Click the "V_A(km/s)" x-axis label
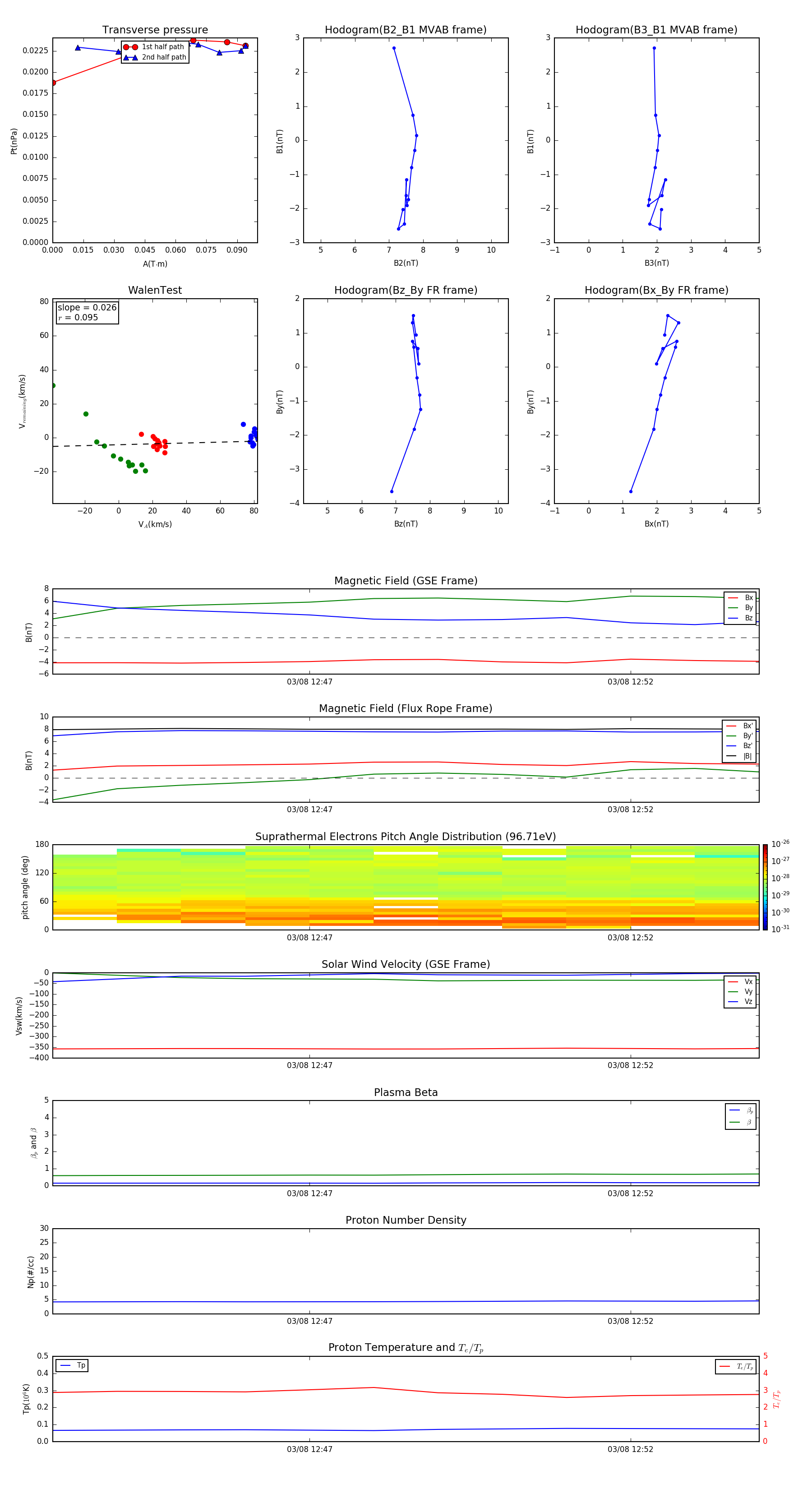This screenshot has height=1489, width=812. coord(155,524)
